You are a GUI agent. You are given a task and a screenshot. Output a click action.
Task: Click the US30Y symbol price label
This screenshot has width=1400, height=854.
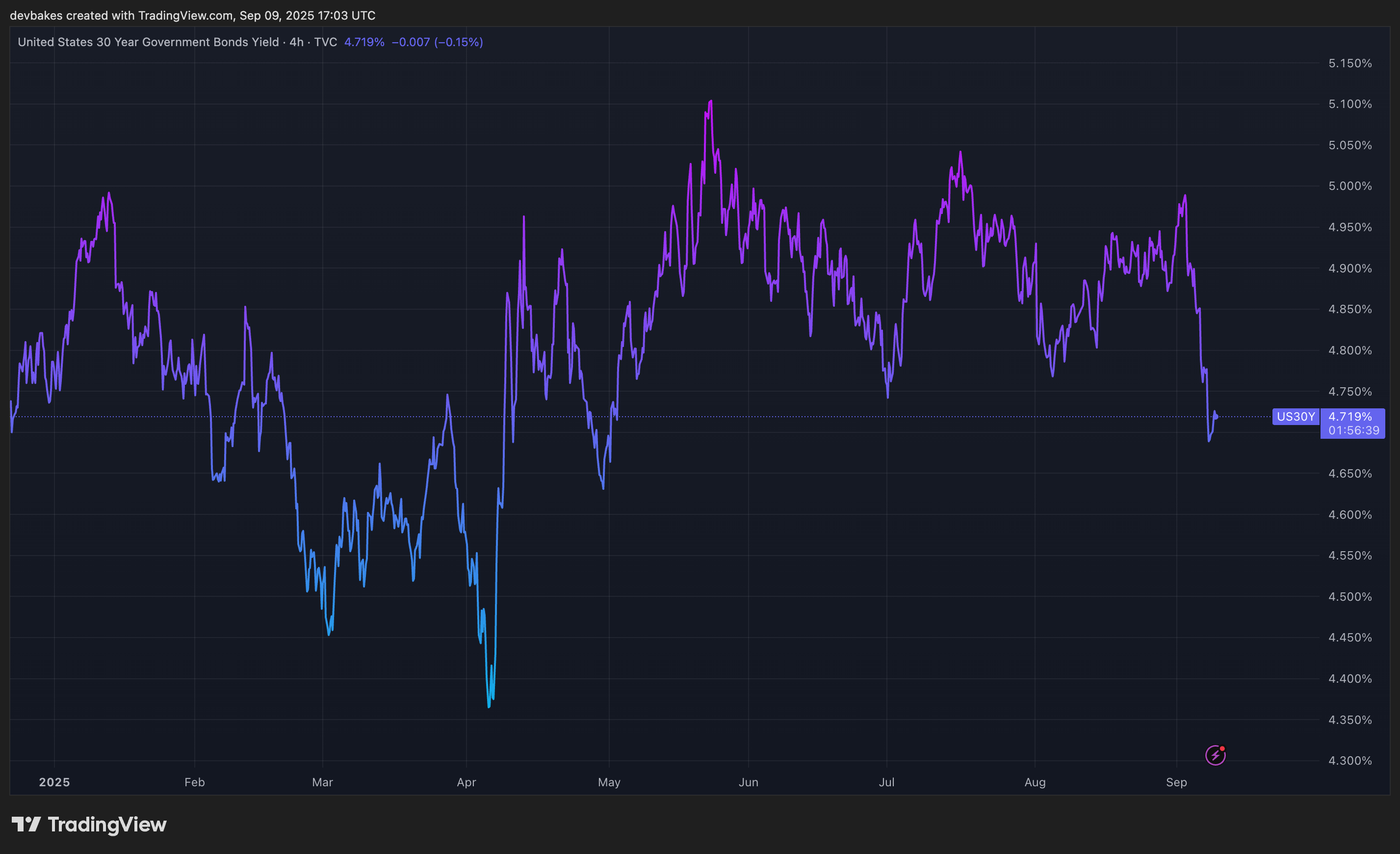pyautogui.click(x=1296, y=417)
